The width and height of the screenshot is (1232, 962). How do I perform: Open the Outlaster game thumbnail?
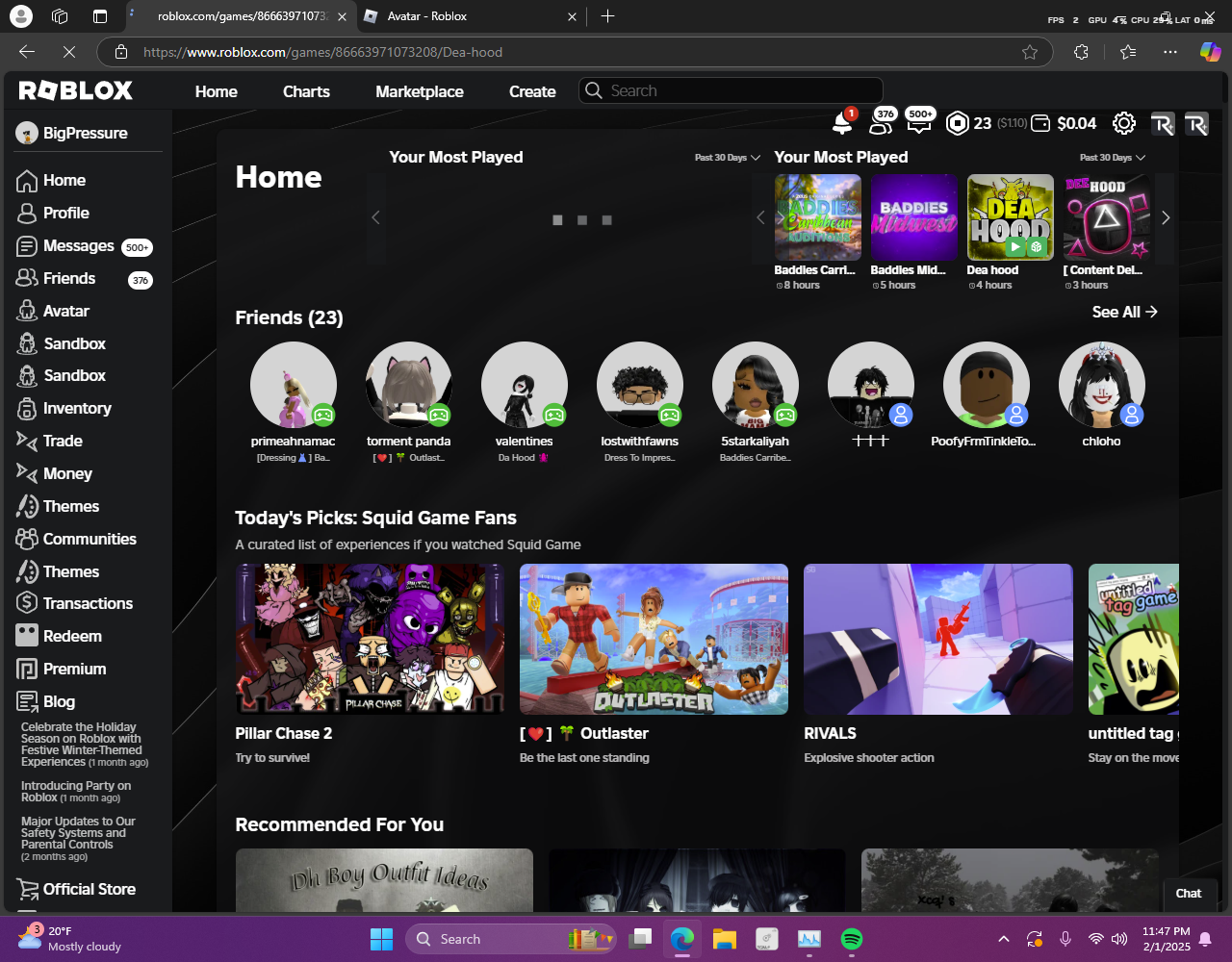click(654, 640)
